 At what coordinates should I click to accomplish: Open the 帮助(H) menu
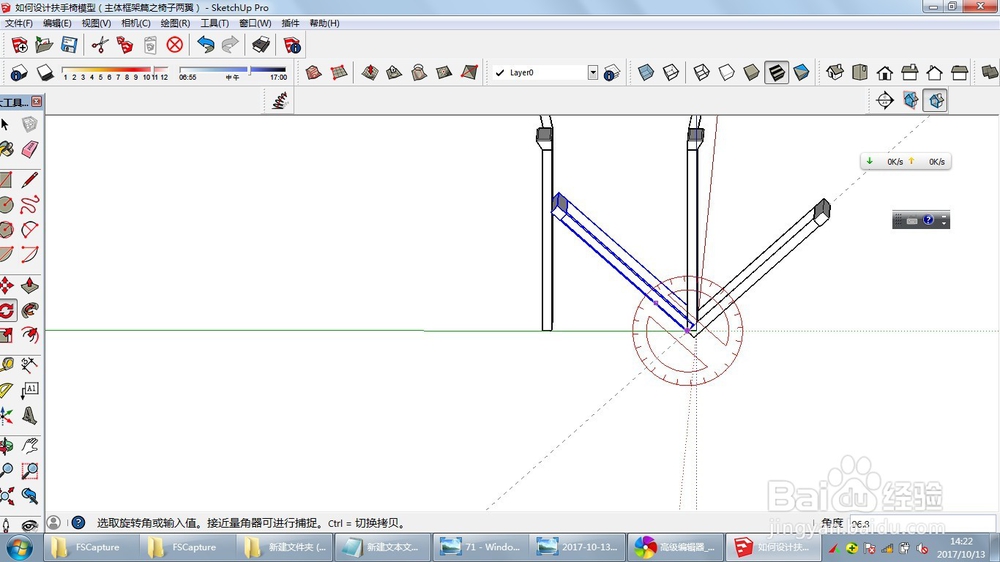click(324, 23)
